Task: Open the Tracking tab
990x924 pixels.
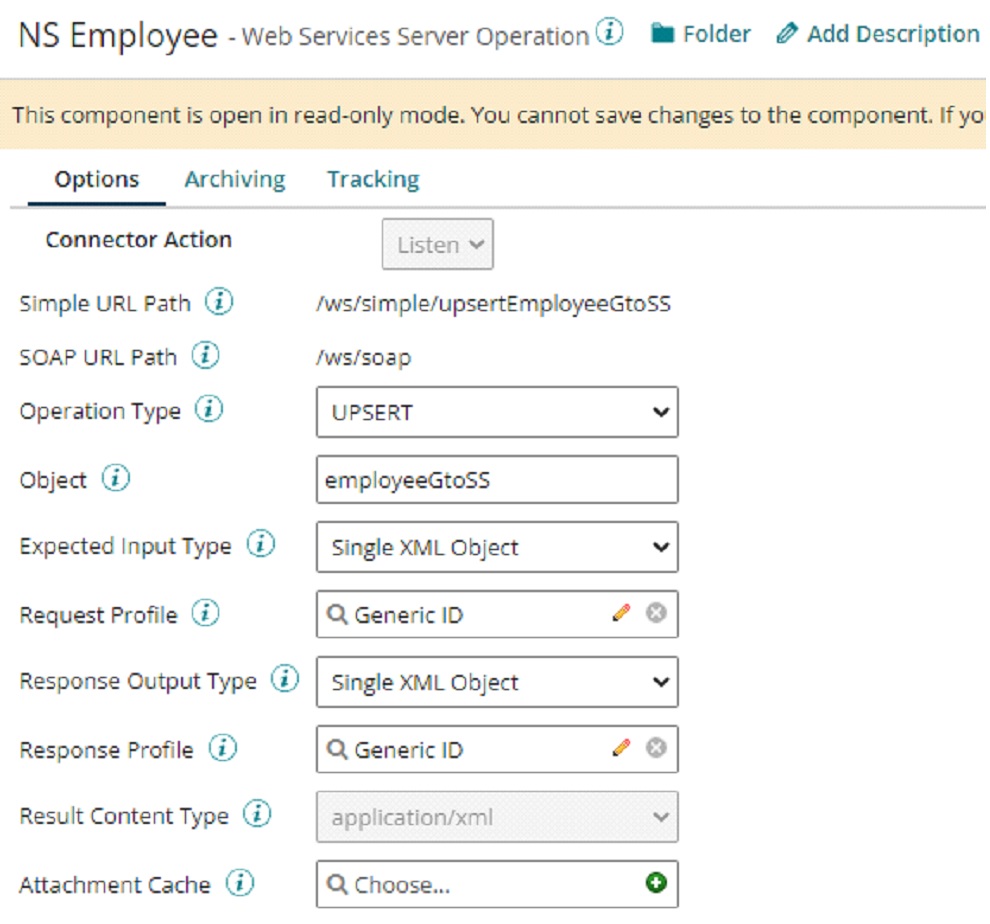Action: point(372,178)
